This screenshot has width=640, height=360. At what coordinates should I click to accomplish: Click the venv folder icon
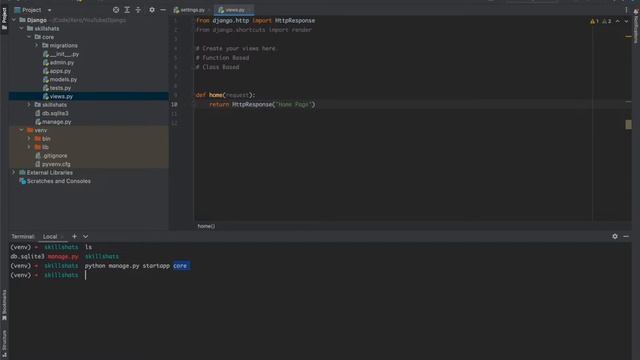click(x=30, y=130)
